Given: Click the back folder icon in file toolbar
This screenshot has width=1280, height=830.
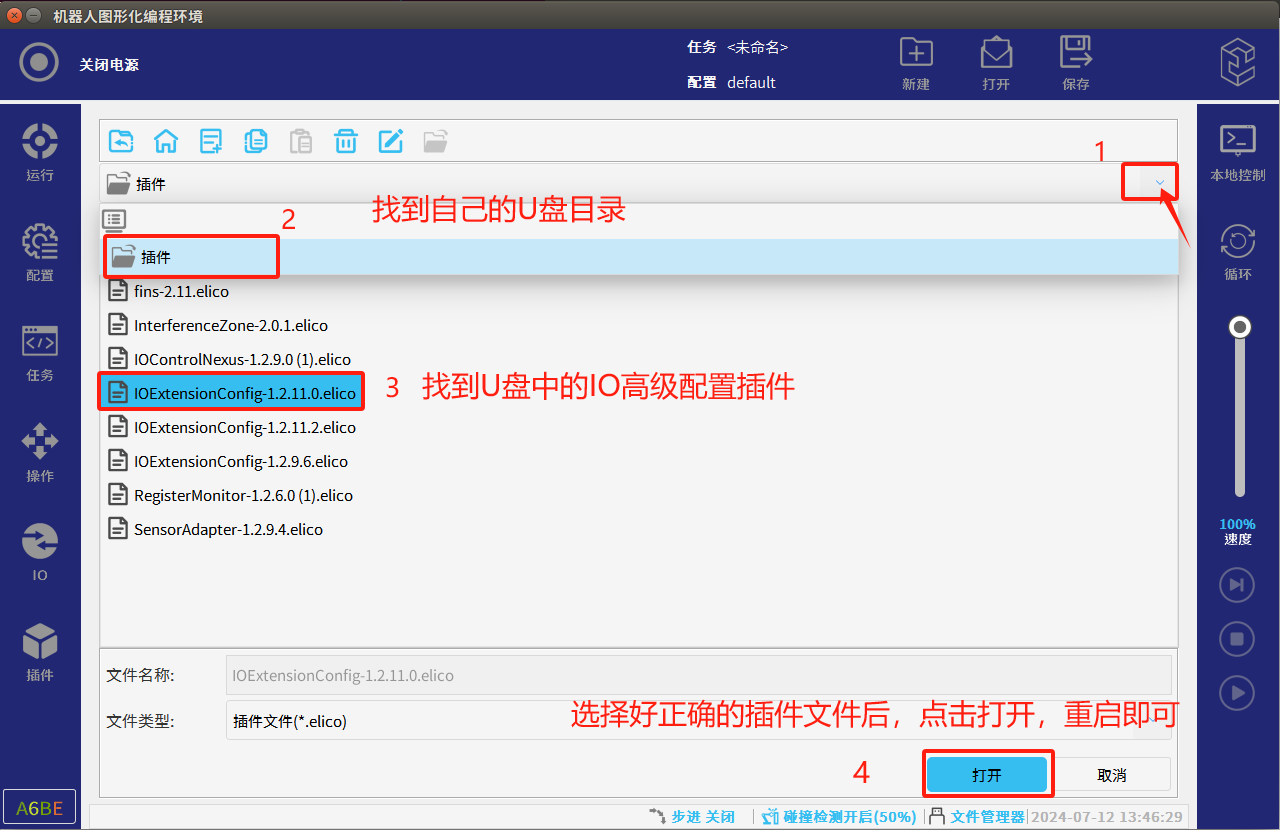Looking at the screenshot, I should coord(120,141).
